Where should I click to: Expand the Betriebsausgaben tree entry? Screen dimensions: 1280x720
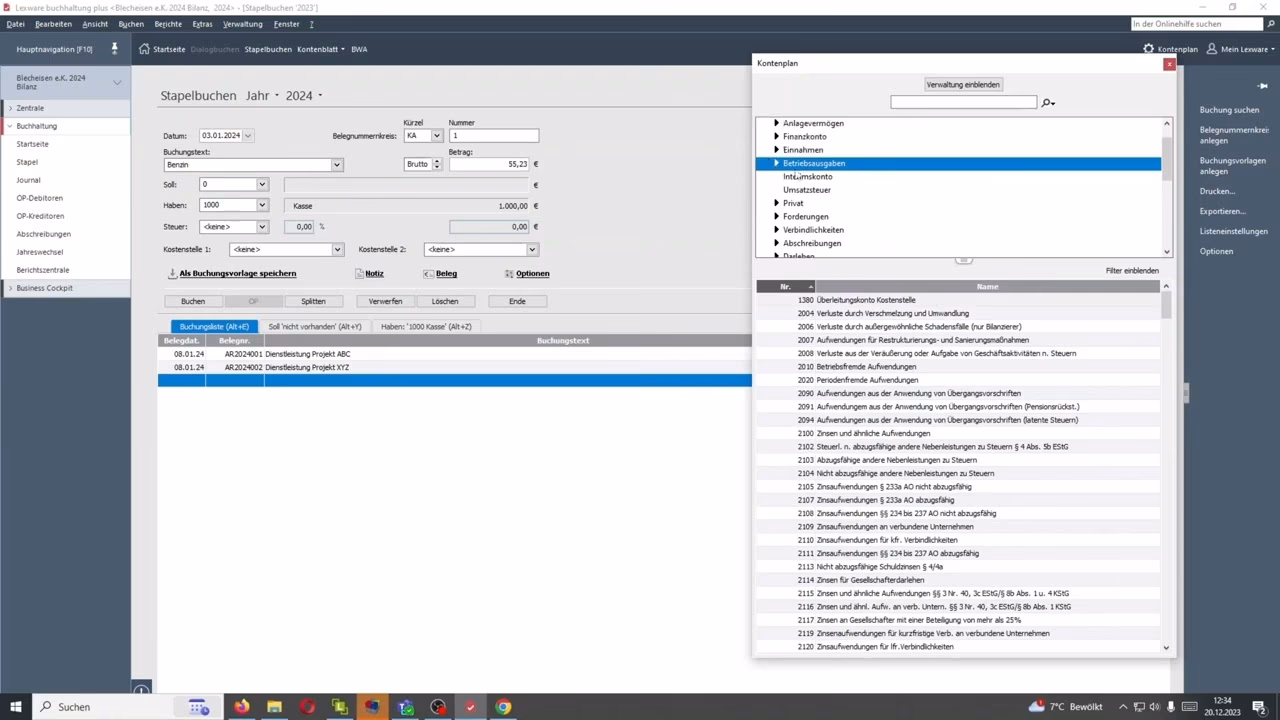tap(777, 163)
